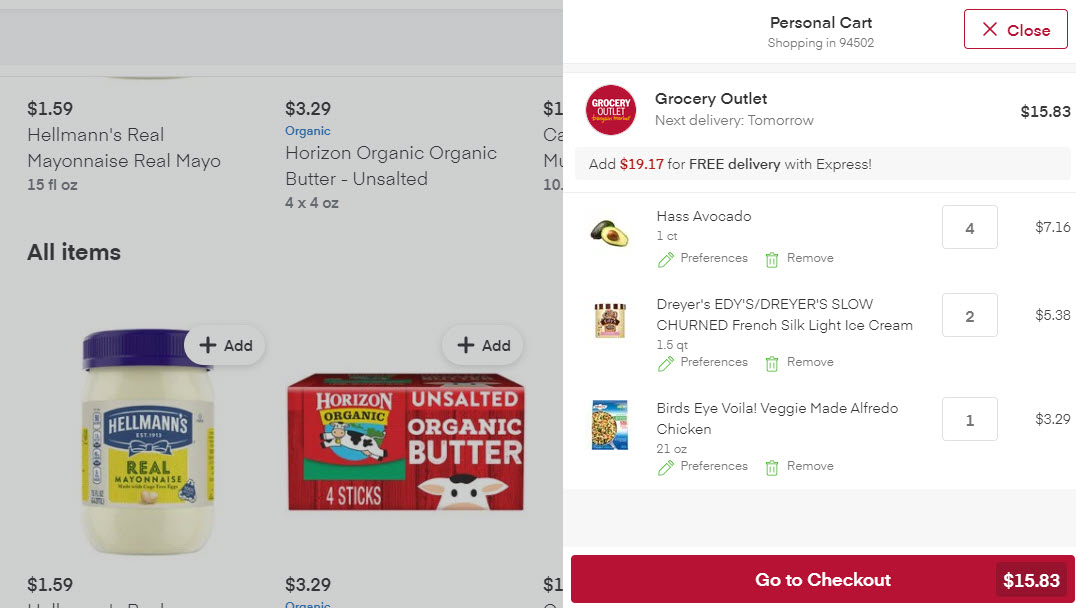Click trash icon to remove Dreyer's ice cream
Image resolution: width=1076 pixels, height=608 pixels.
click(772, 363)
